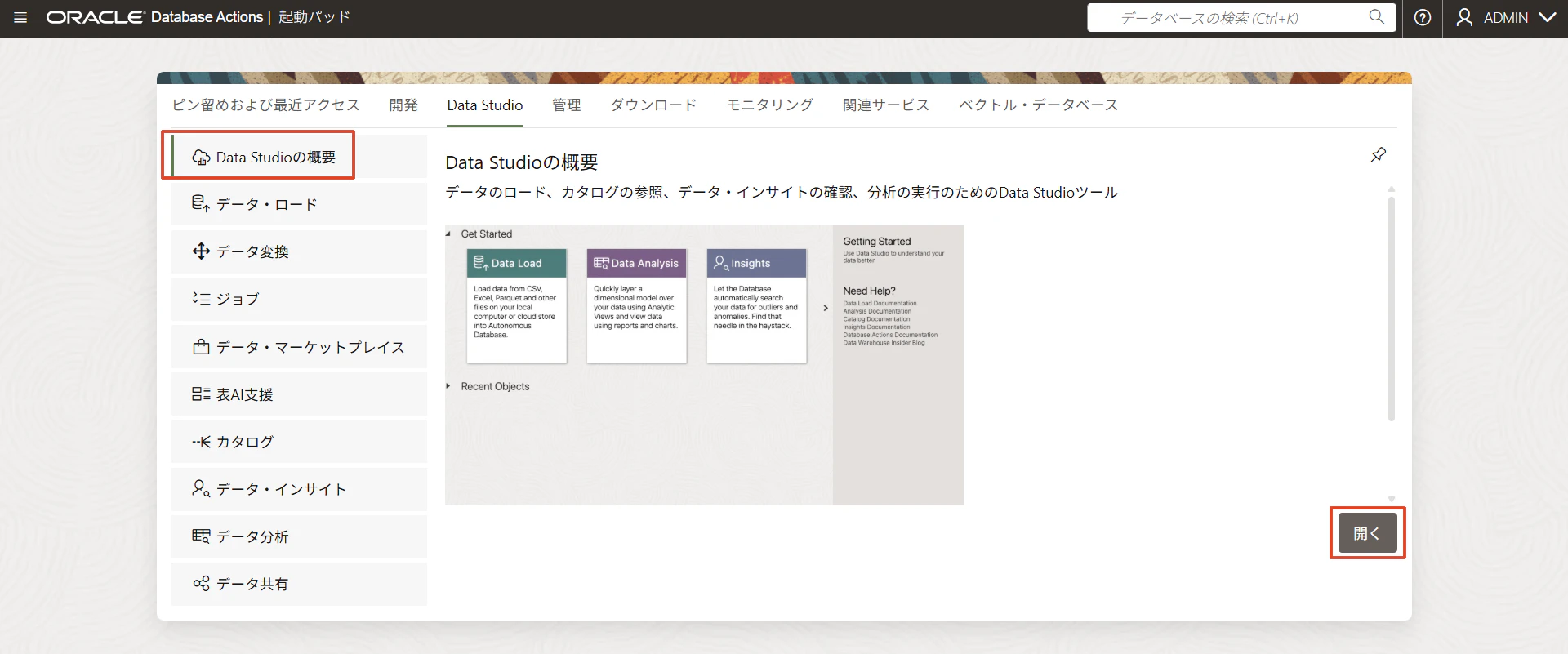The image size is (1568, 654).
Task: Click the Oracle Database Actions logo
Action: pos(154,17)
